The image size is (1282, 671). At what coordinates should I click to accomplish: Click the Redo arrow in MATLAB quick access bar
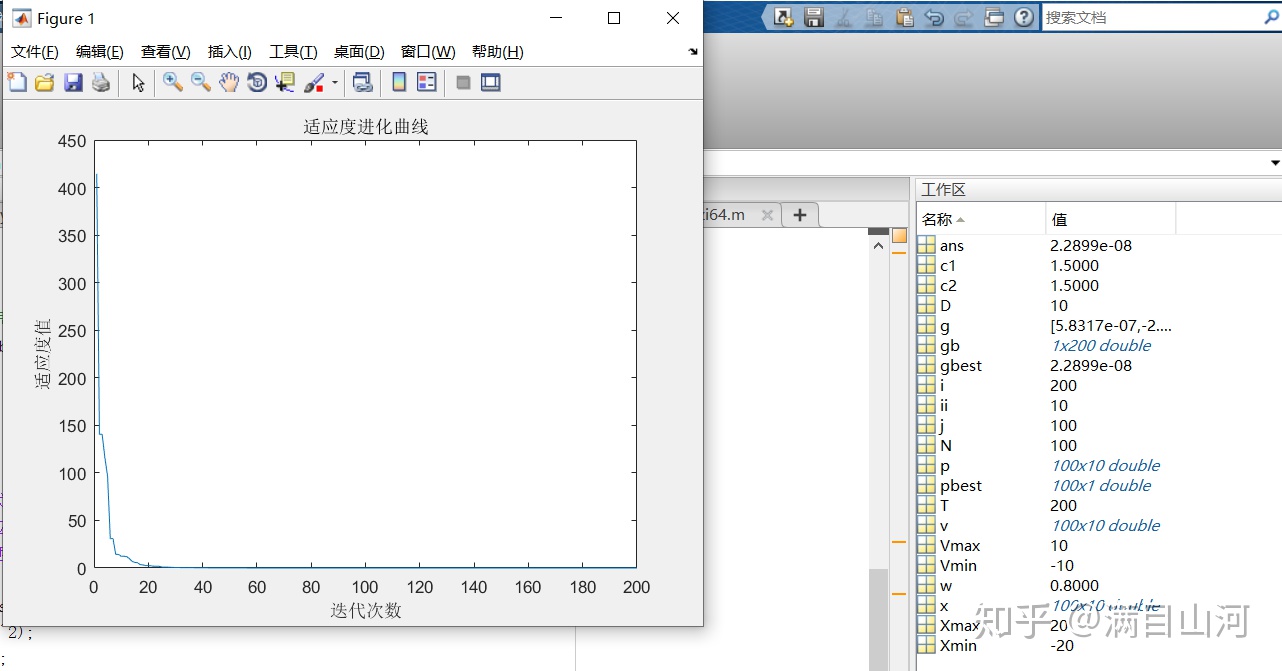pos(964,17)
